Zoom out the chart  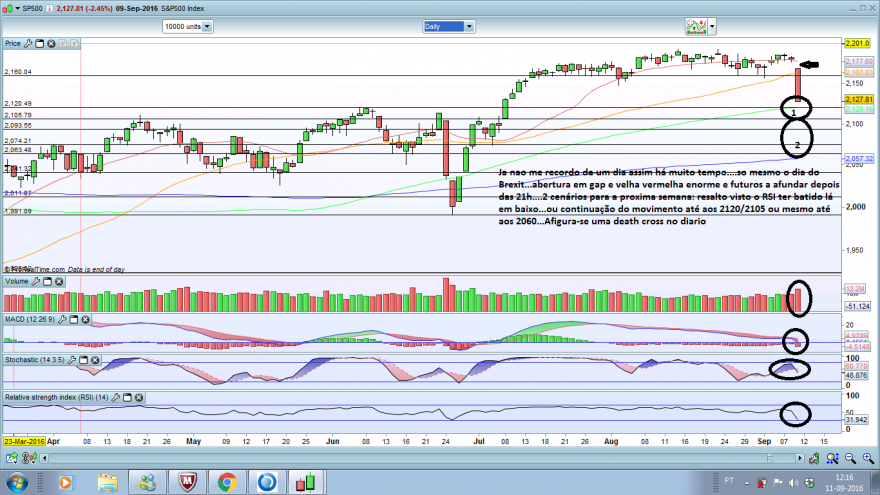[850, 459]
